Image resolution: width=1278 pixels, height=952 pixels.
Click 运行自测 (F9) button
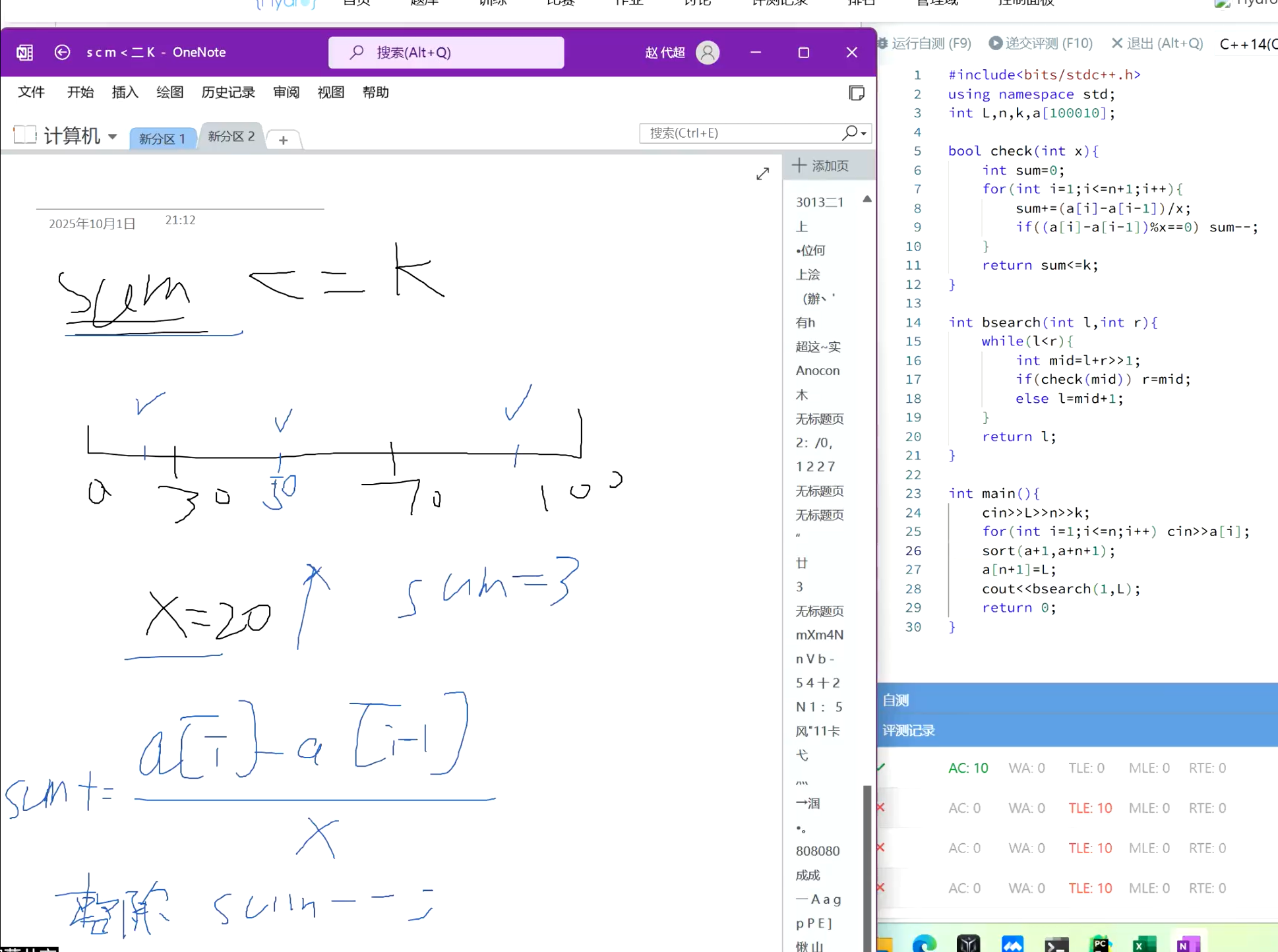[x=925, y=44]
